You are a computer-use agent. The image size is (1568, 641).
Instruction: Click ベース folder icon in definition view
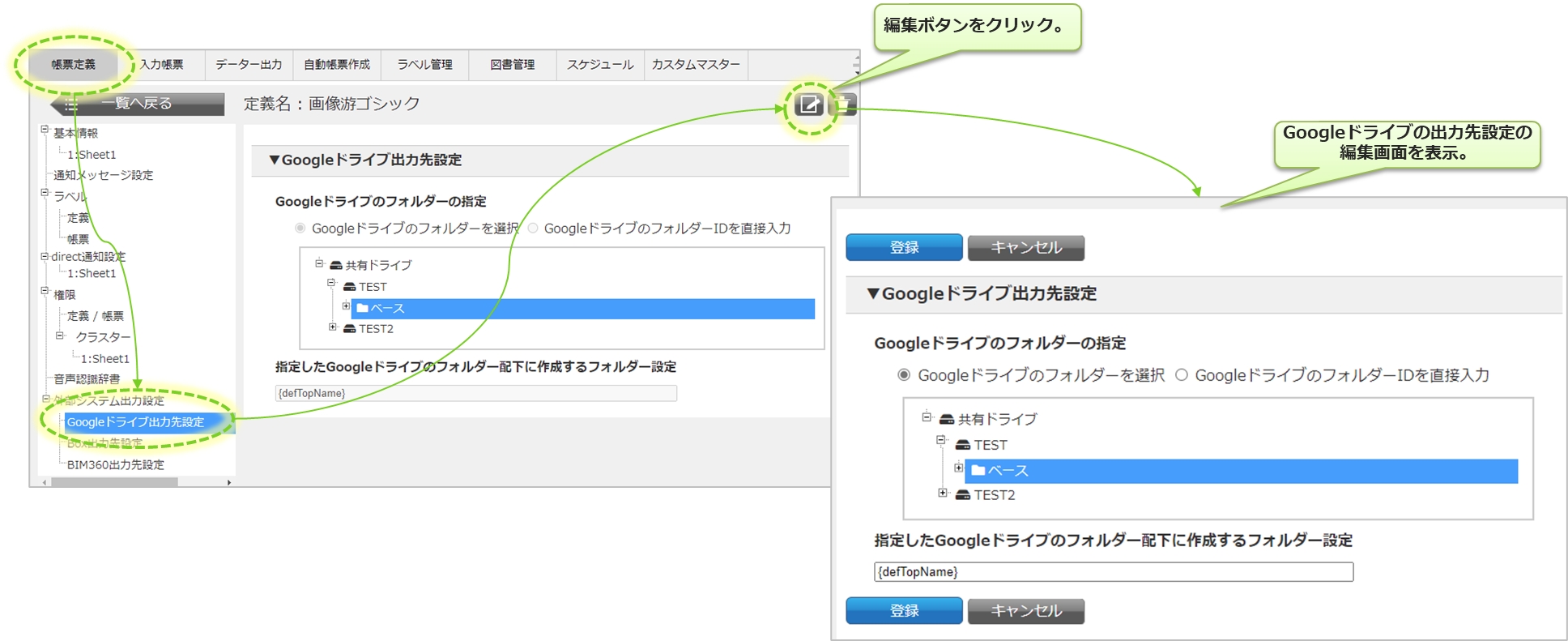(x=362, y=308)
